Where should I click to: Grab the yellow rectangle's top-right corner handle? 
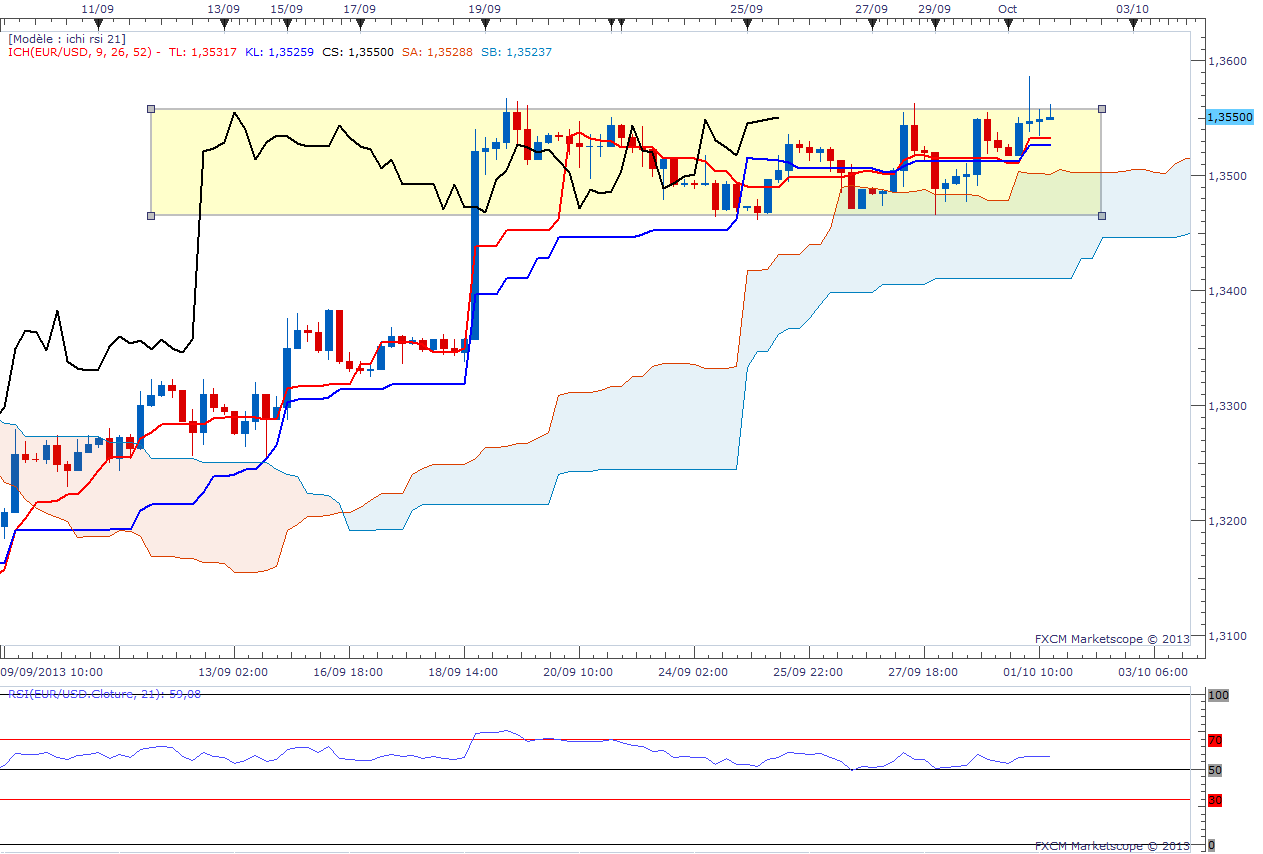tap(1102, 108)
